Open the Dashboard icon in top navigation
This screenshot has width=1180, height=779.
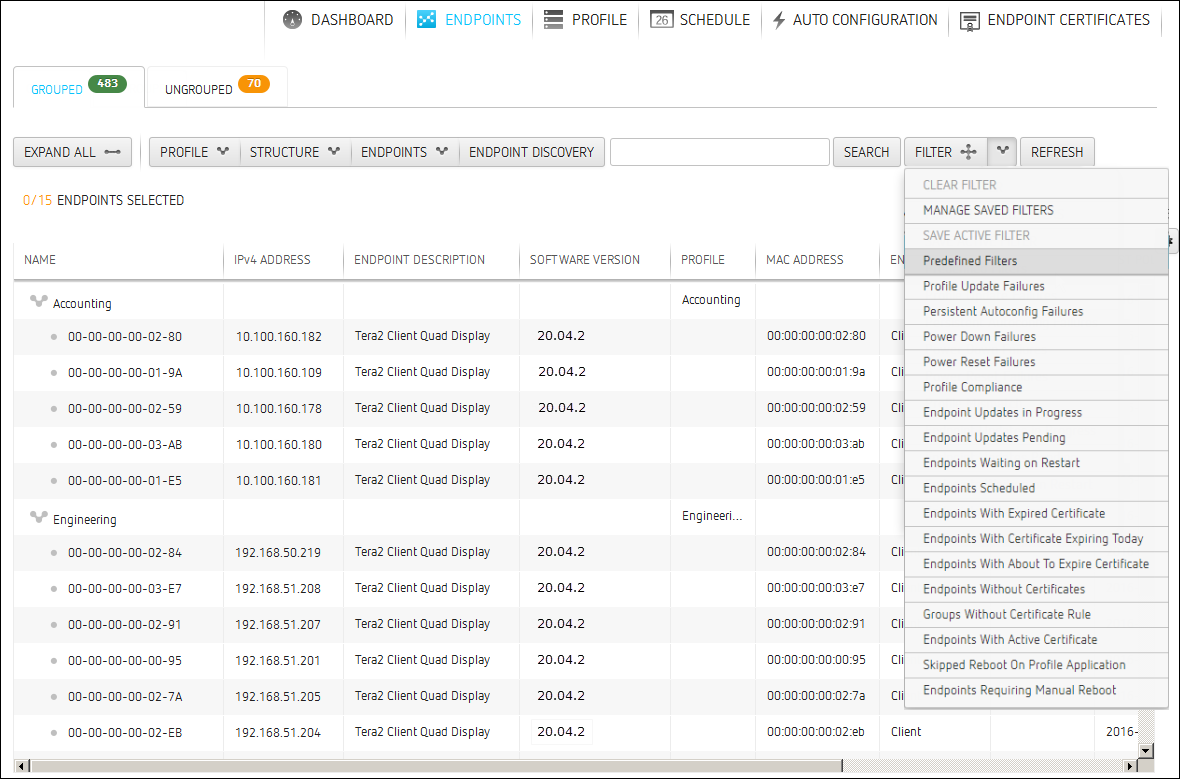[x=292, y=20]
